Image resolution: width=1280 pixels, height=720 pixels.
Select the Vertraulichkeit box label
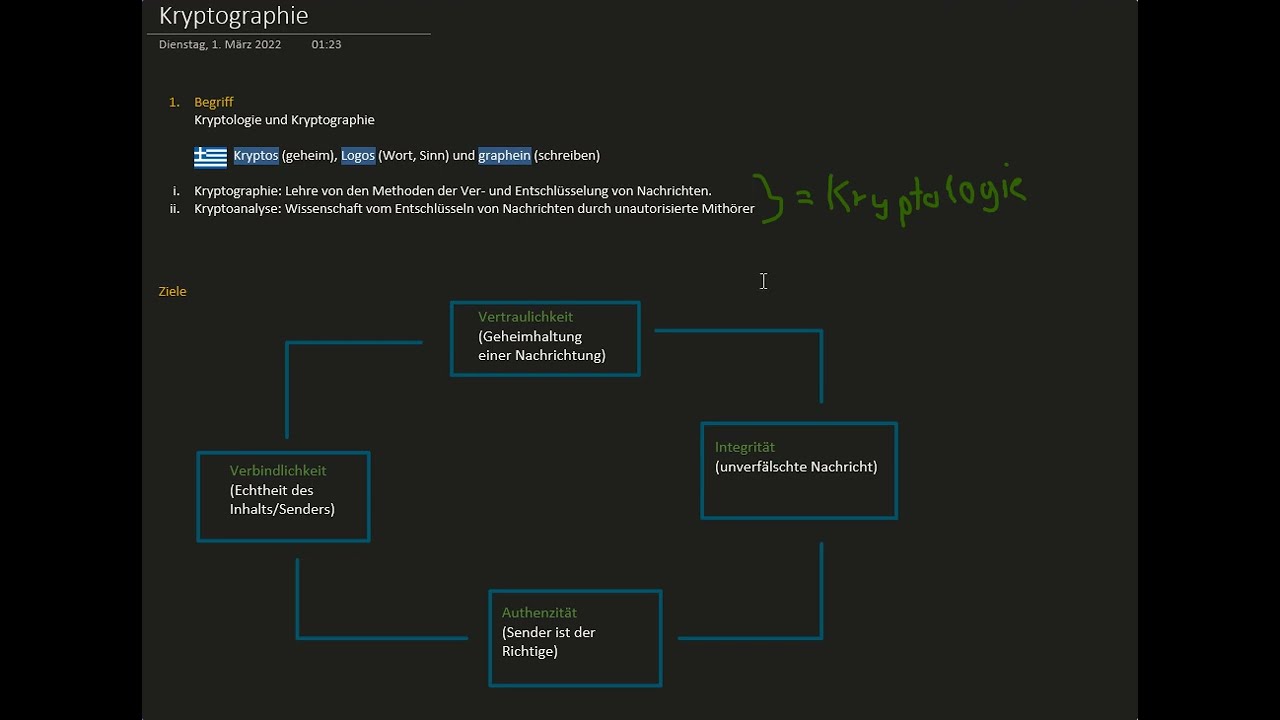525,317
